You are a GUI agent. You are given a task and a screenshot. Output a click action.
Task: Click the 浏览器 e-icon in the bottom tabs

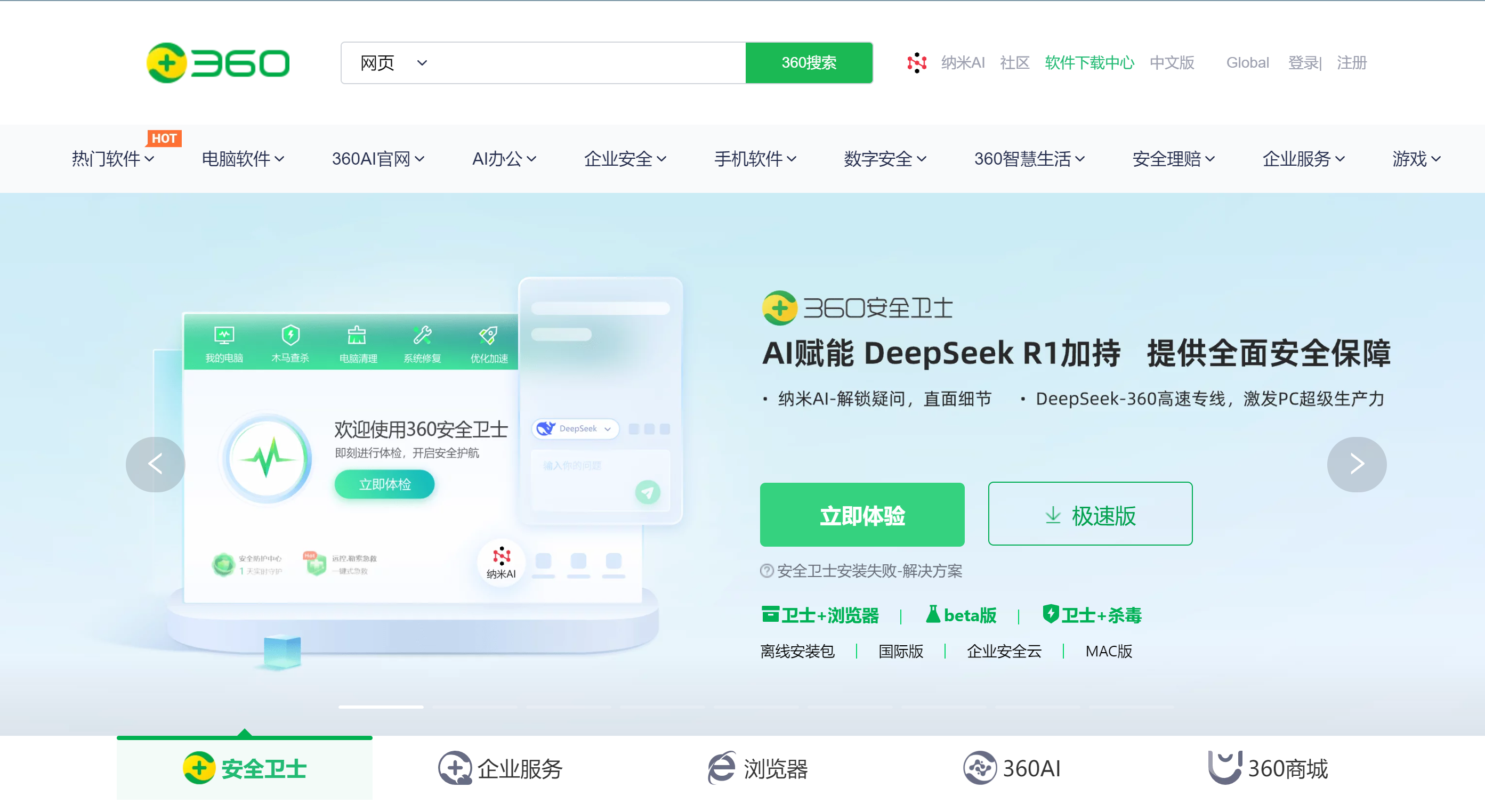(x=721, y=768)
